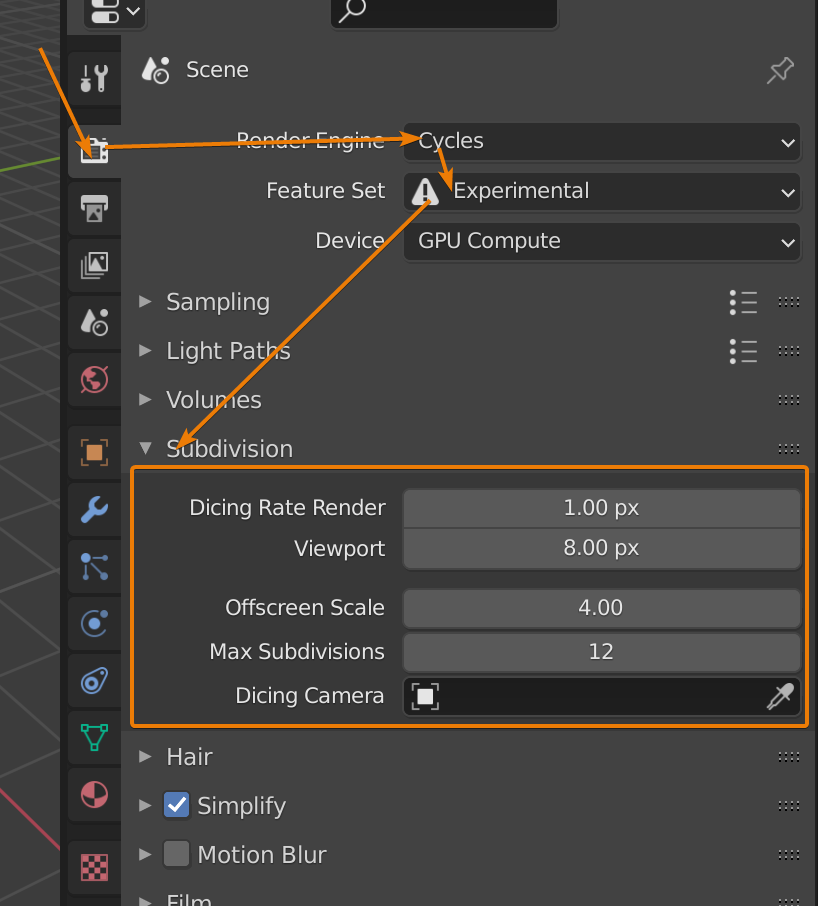Open the Render Properties tab icon
The image size is (818, 906).
point(94,151)
